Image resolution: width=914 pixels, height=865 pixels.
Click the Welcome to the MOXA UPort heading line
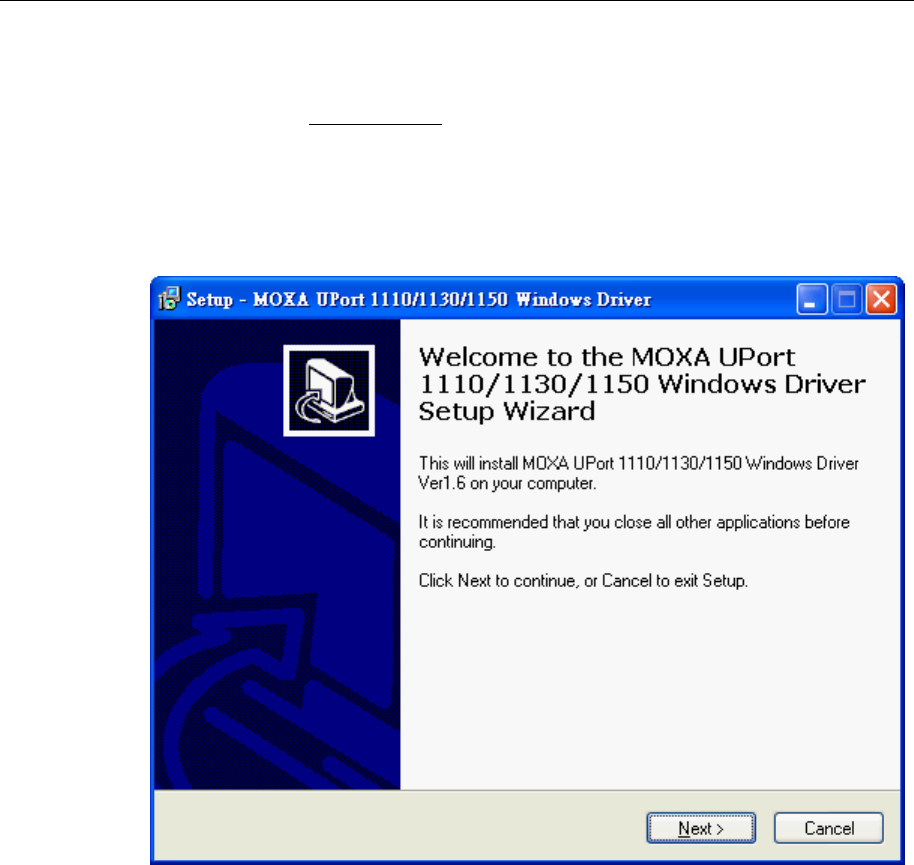(607, 357)
